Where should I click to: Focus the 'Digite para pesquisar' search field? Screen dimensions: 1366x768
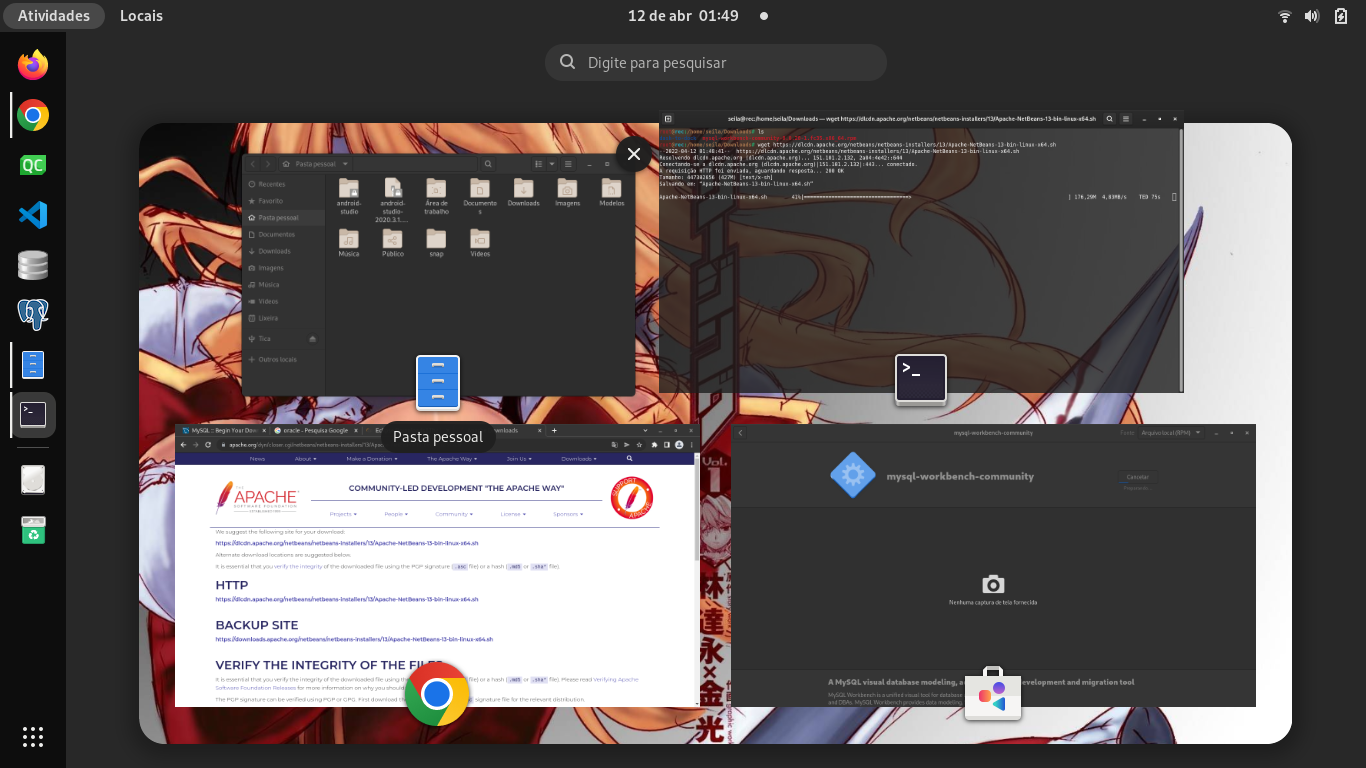(x=716, y=62)
